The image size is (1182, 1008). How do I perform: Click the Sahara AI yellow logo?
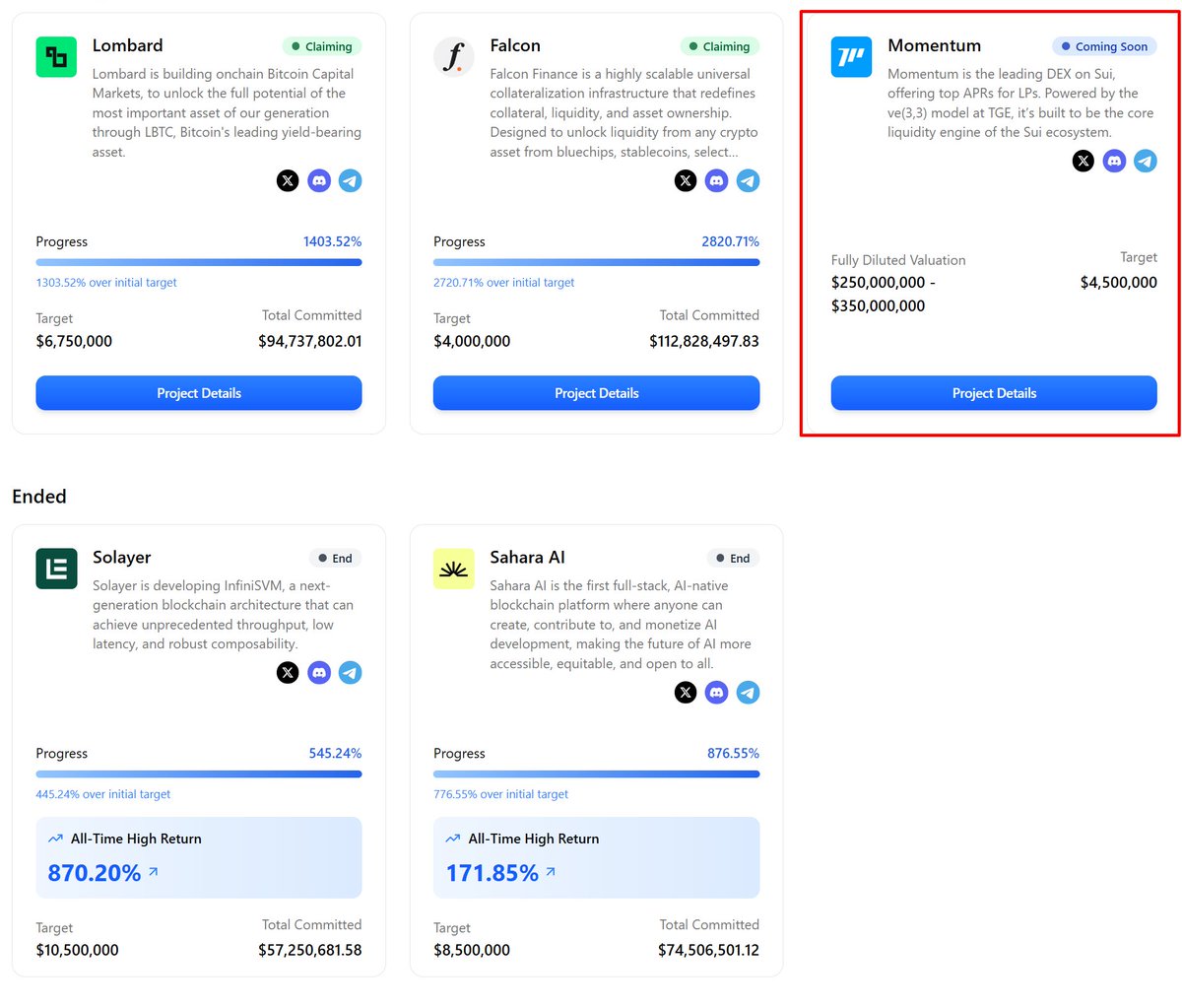(454, 569)
